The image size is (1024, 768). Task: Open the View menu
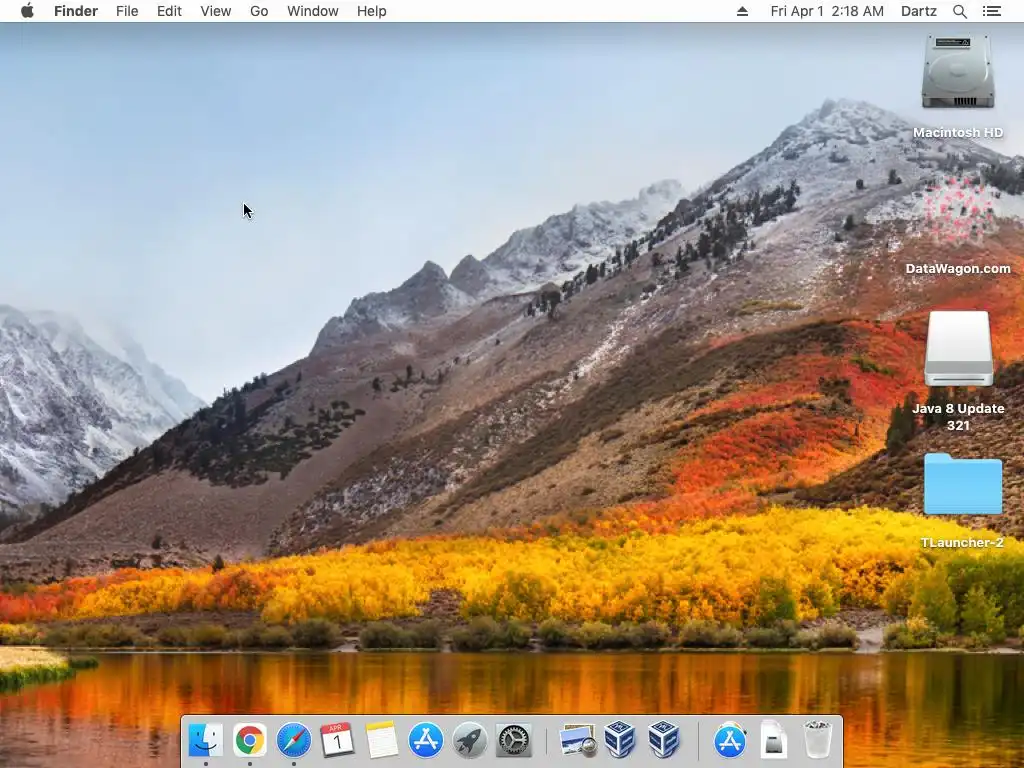[x=216, y=11]
